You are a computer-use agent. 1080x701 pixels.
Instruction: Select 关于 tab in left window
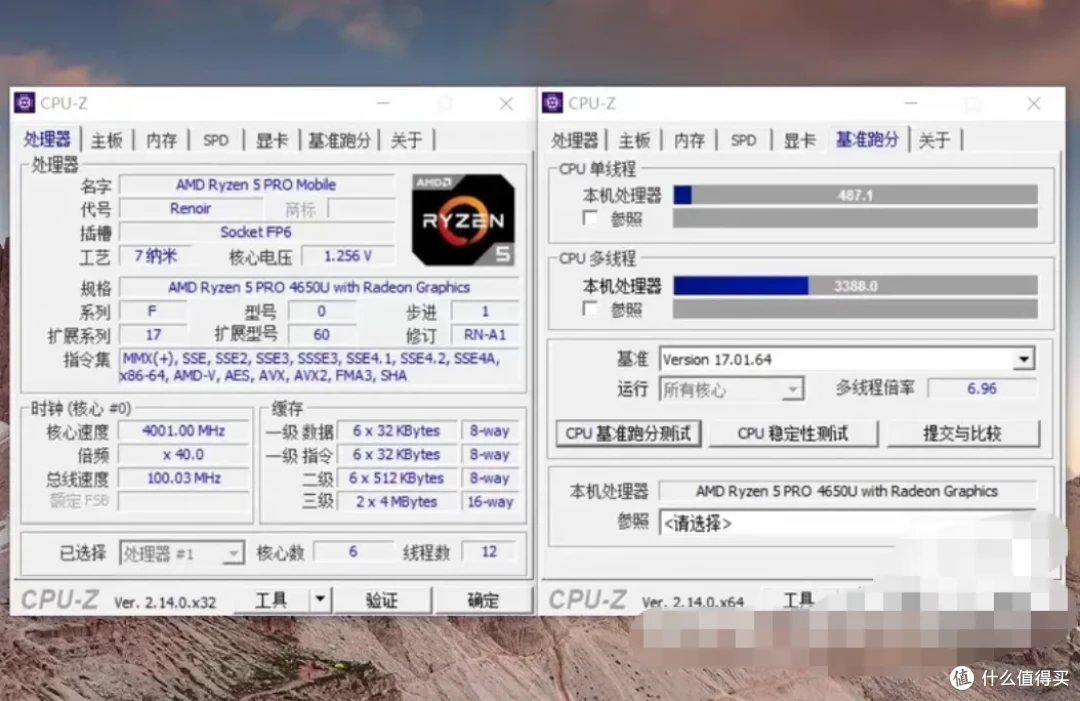(406, 140)
